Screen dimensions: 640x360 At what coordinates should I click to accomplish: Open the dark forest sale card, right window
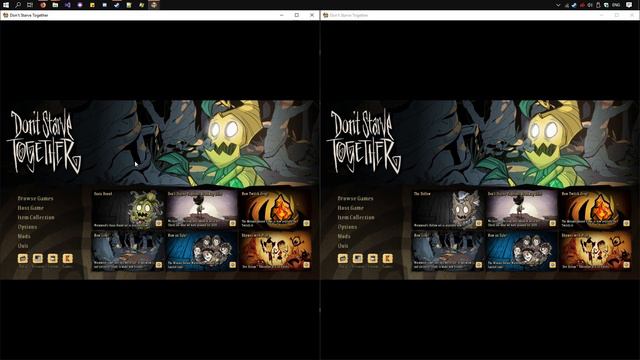click(448, 251)
